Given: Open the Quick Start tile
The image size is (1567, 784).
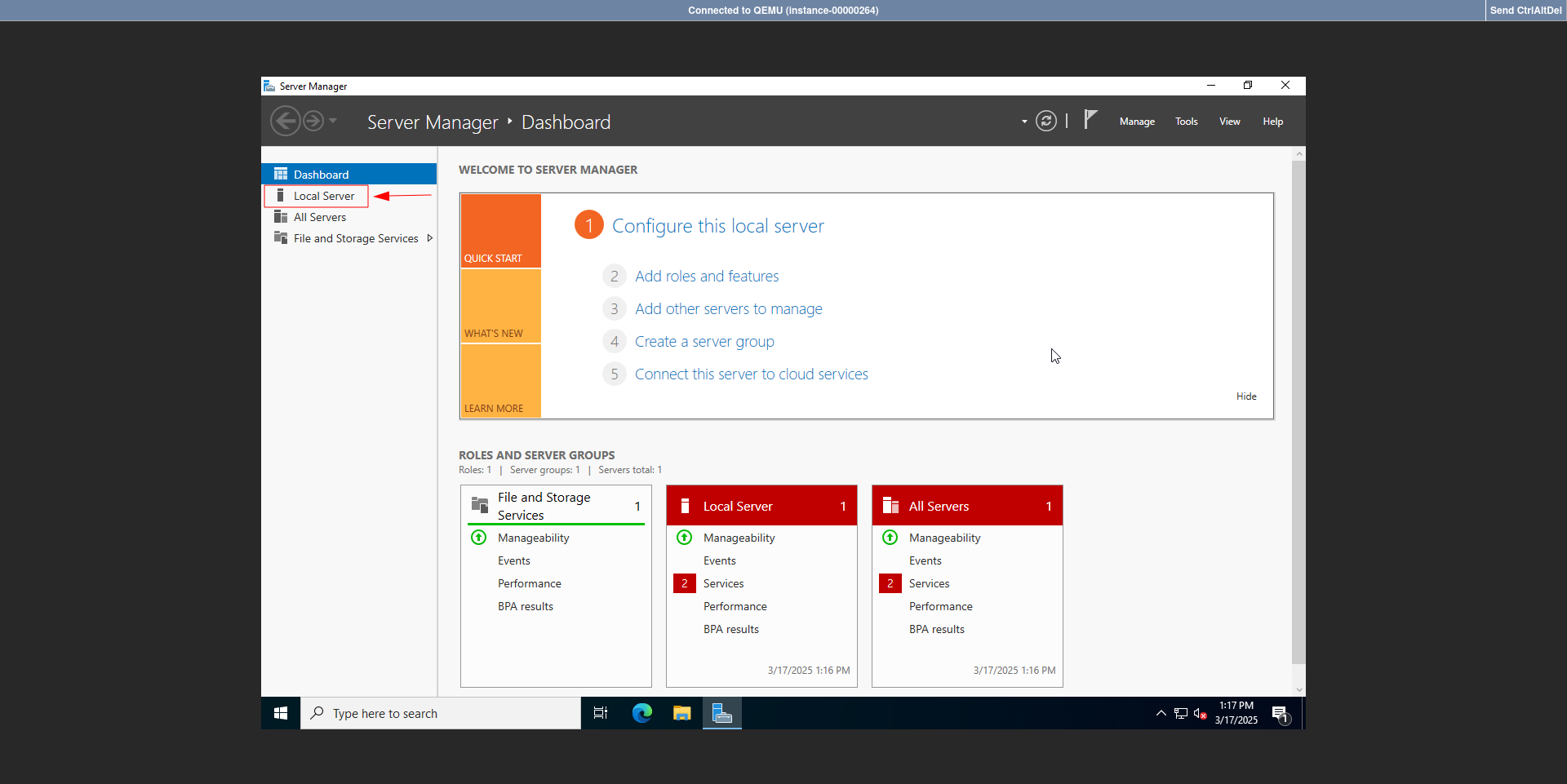Looking at the screenshot, I should point(501,231).
